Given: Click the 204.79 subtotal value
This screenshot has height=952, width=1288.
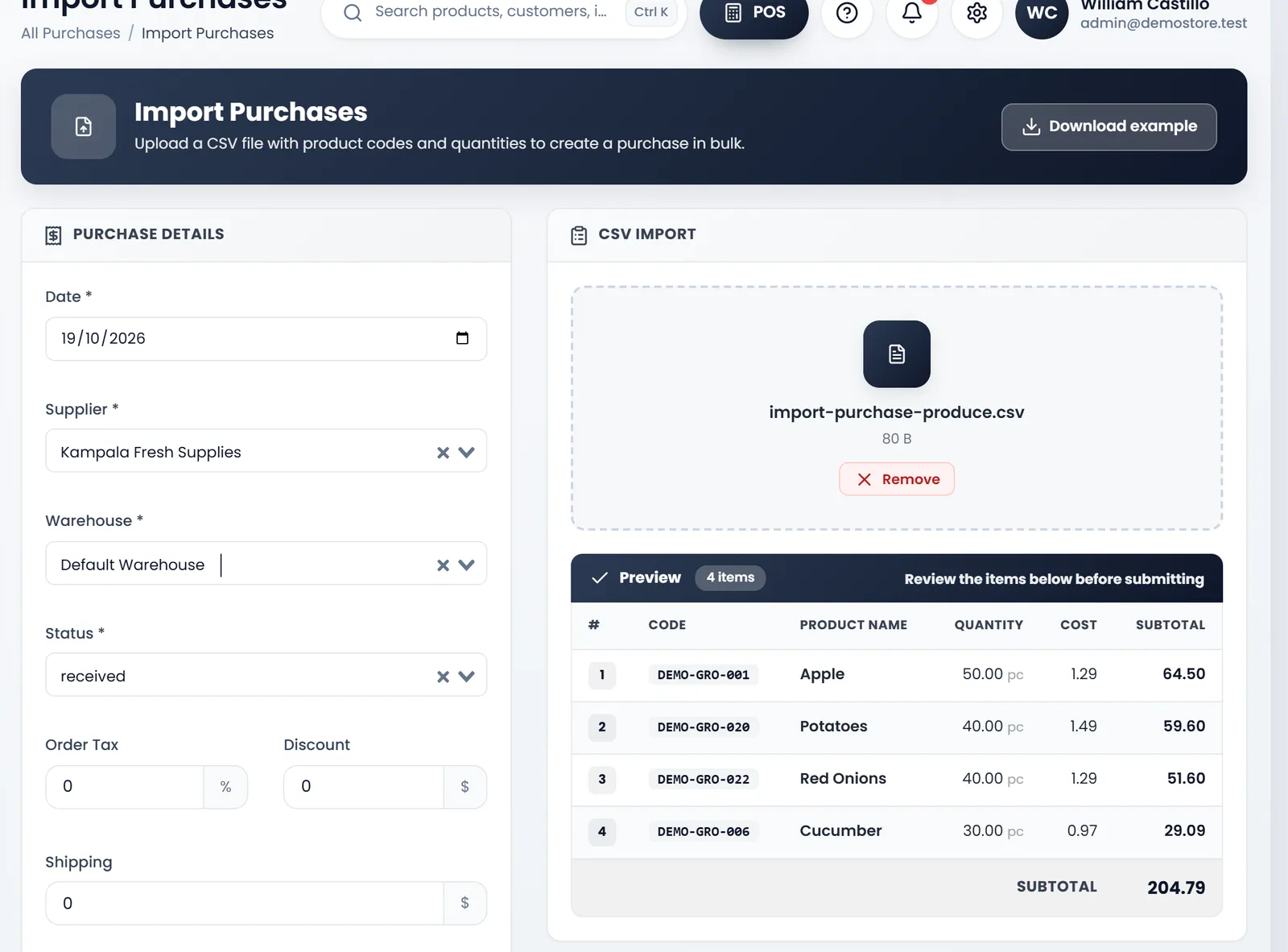Looking at the screenshot, I should point(1176,888).
